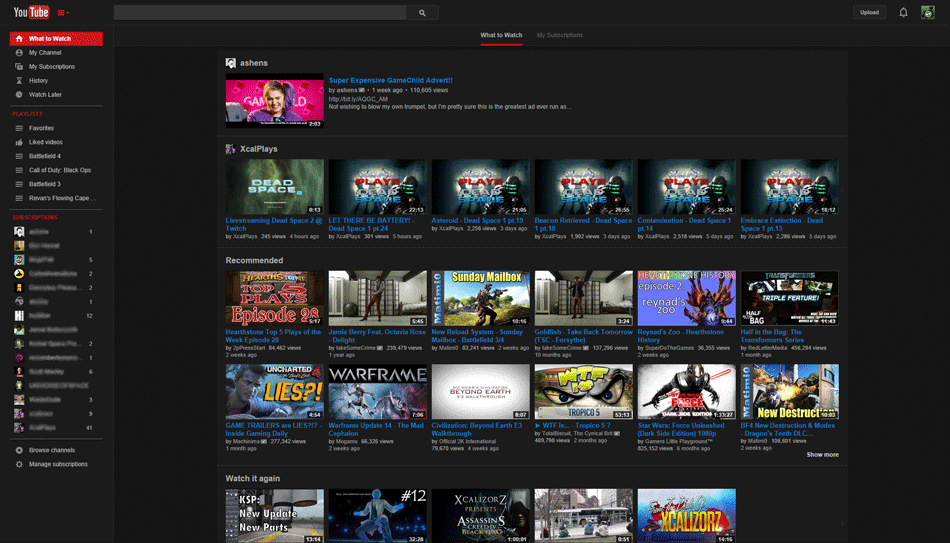Image resolution: width=950 pixels, height=543 pixels.
Task: Open Contamination - Dead Space 1 pt.14
Action: point(684,224)
